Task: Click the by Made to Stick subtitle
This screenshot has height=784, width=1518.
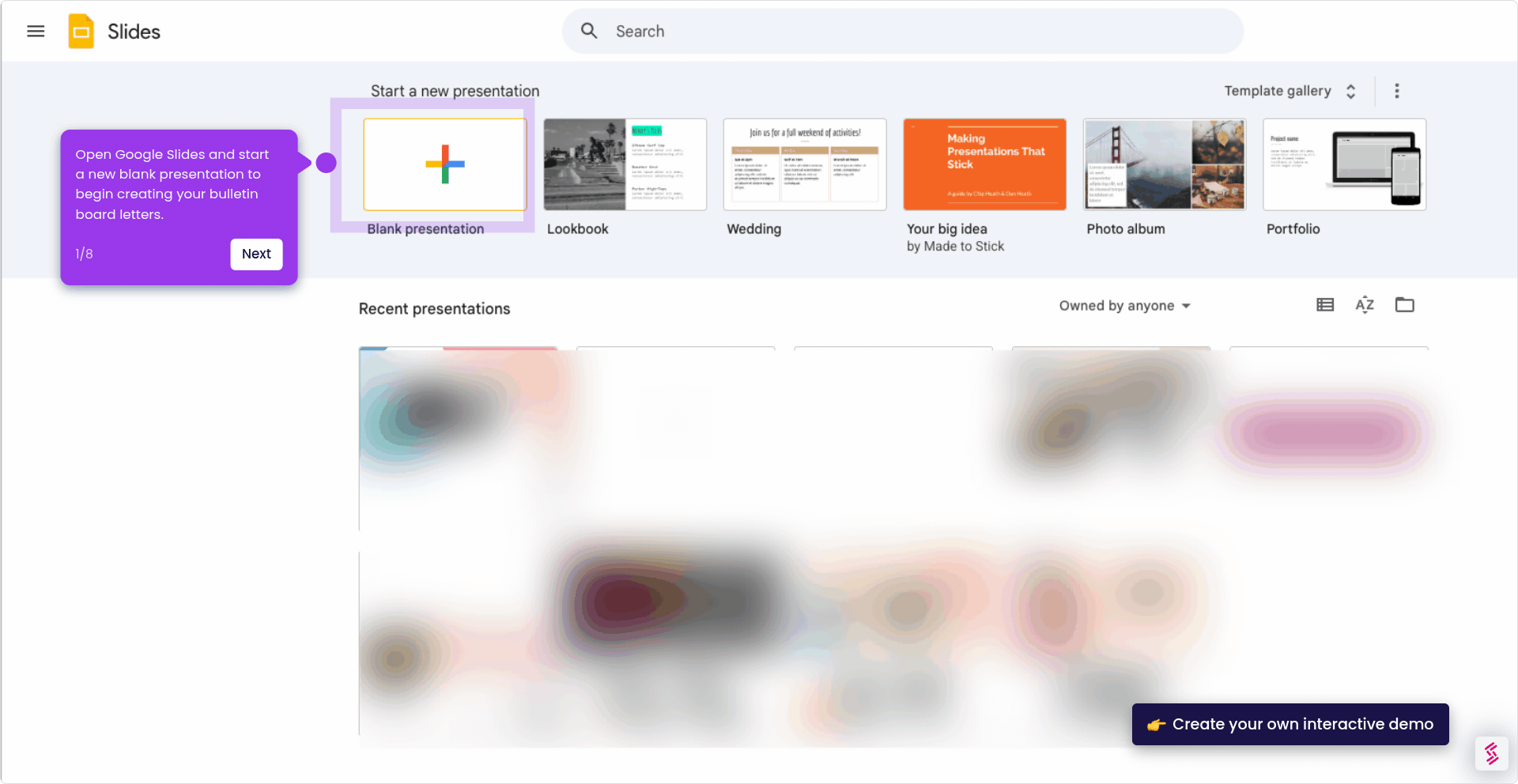Action: [955, 247]
